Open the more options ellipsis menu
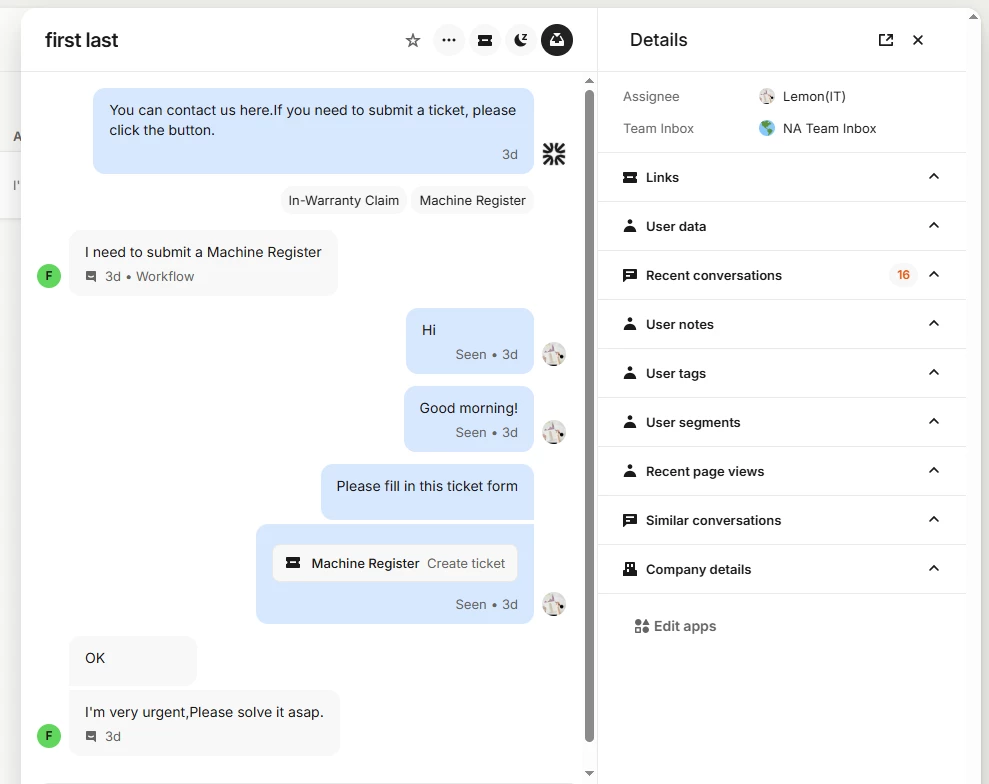Screen dimensions: 989x784 (x=449, y=40)
